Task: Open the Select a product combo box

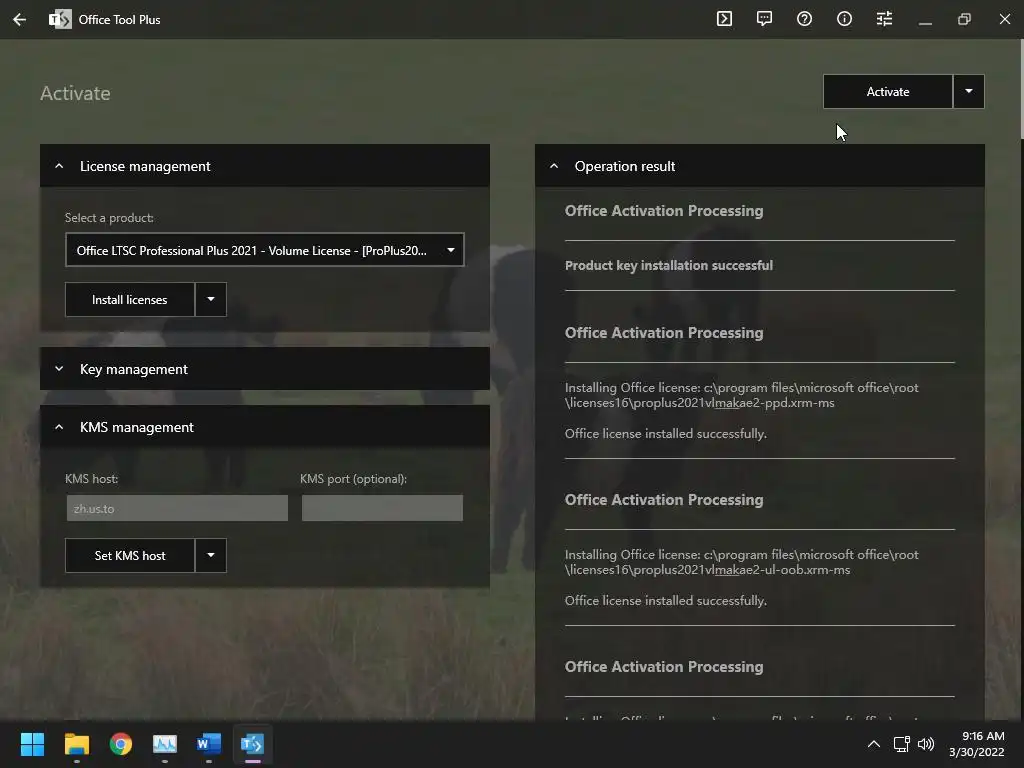Action: [264, 250]
